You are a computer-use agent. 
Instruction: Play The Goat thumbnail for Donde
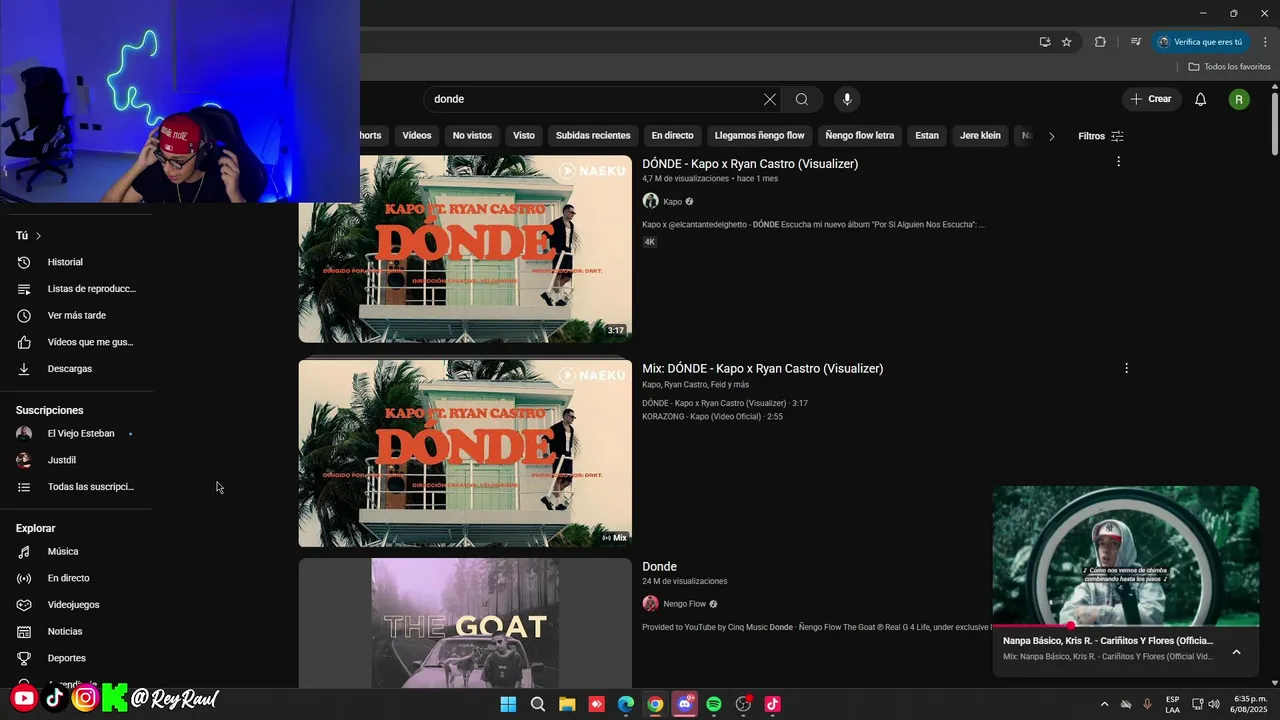click(465, 623)
